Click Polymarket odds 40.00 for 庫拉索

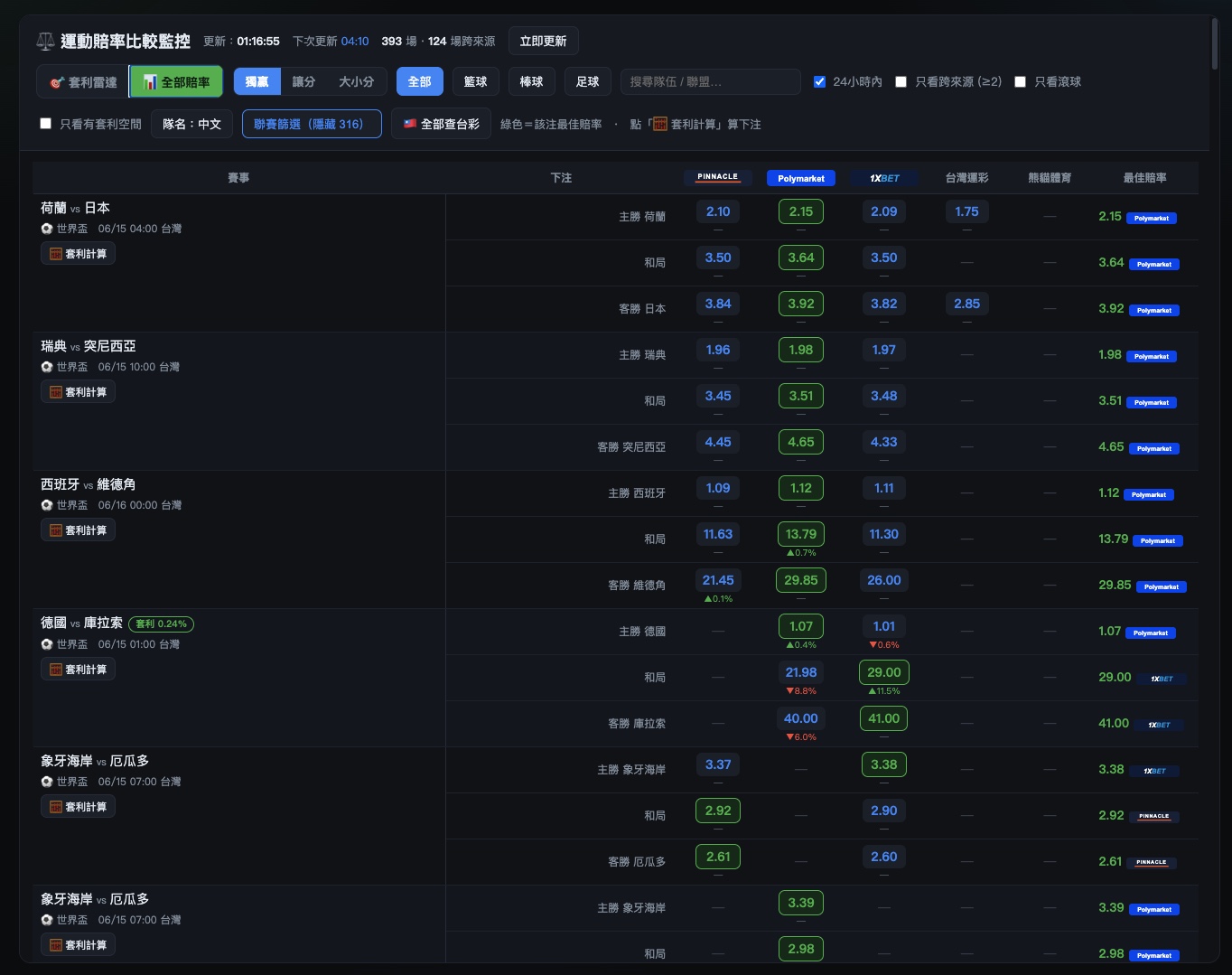pos(801,718)
